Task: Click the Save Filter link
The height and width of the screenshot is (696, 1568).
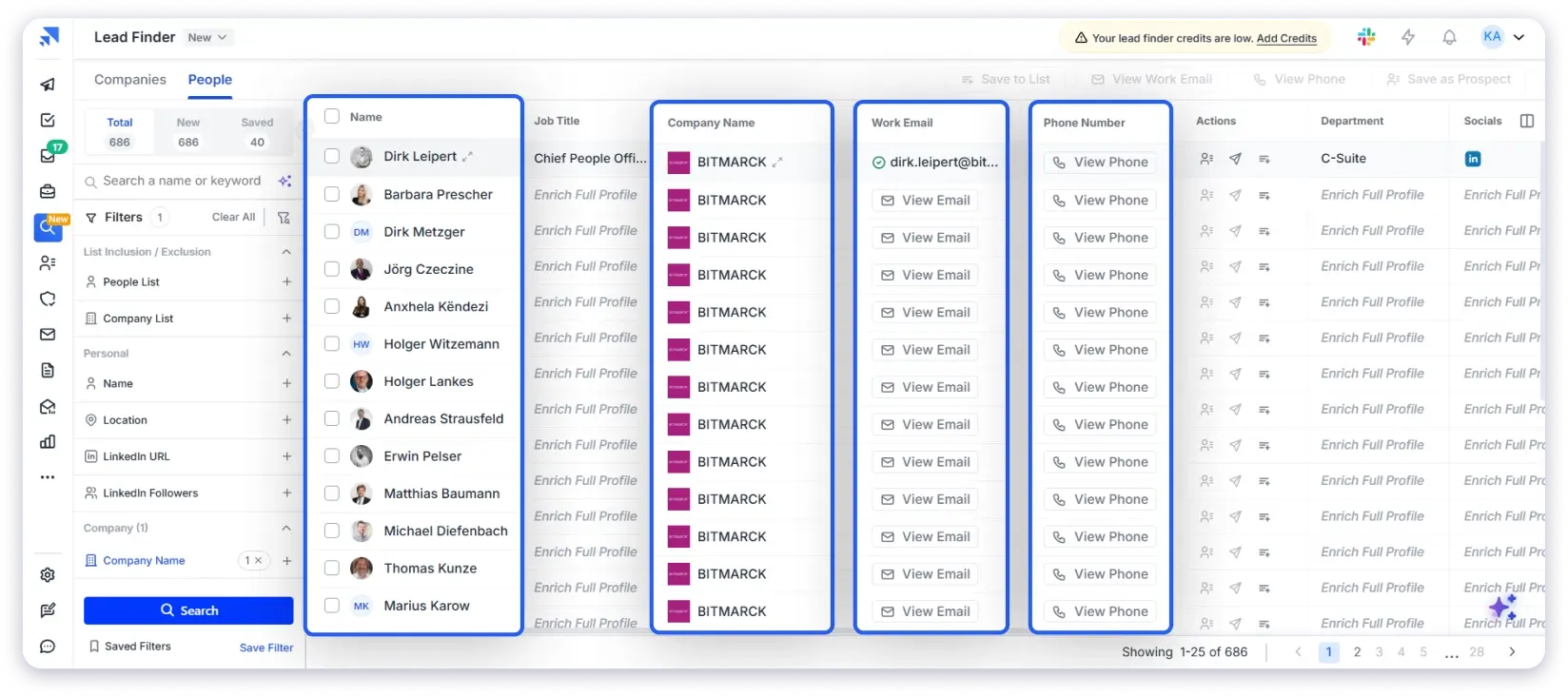Action: 266,648
